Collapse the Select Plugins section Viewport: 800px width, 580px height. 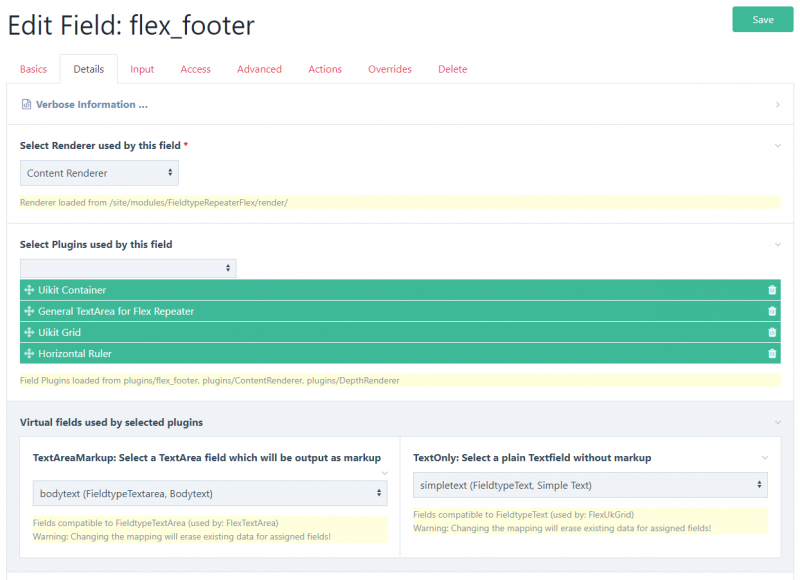[778, 244]
